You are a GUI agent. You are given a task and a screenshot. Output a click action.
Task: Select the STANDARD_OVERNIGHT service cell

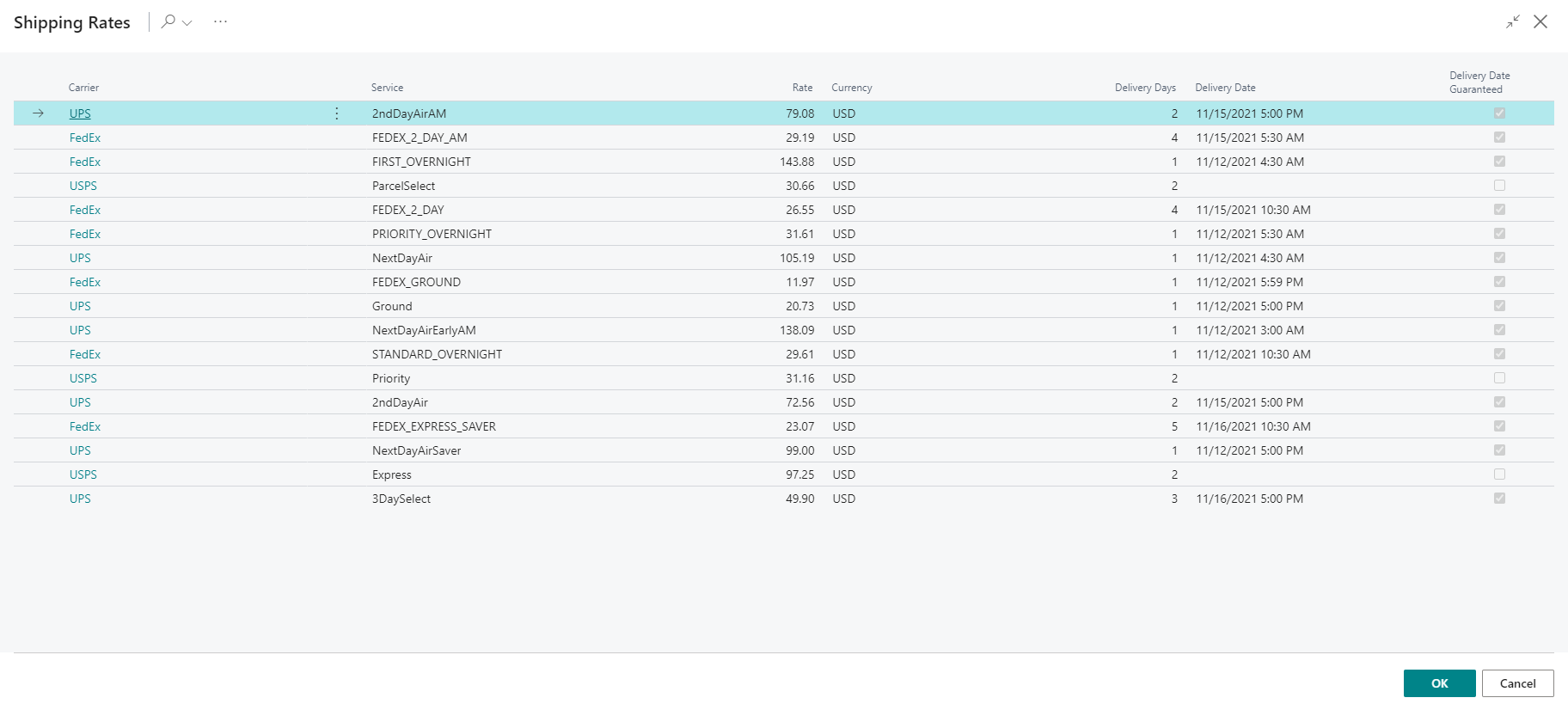click(437, 354)
